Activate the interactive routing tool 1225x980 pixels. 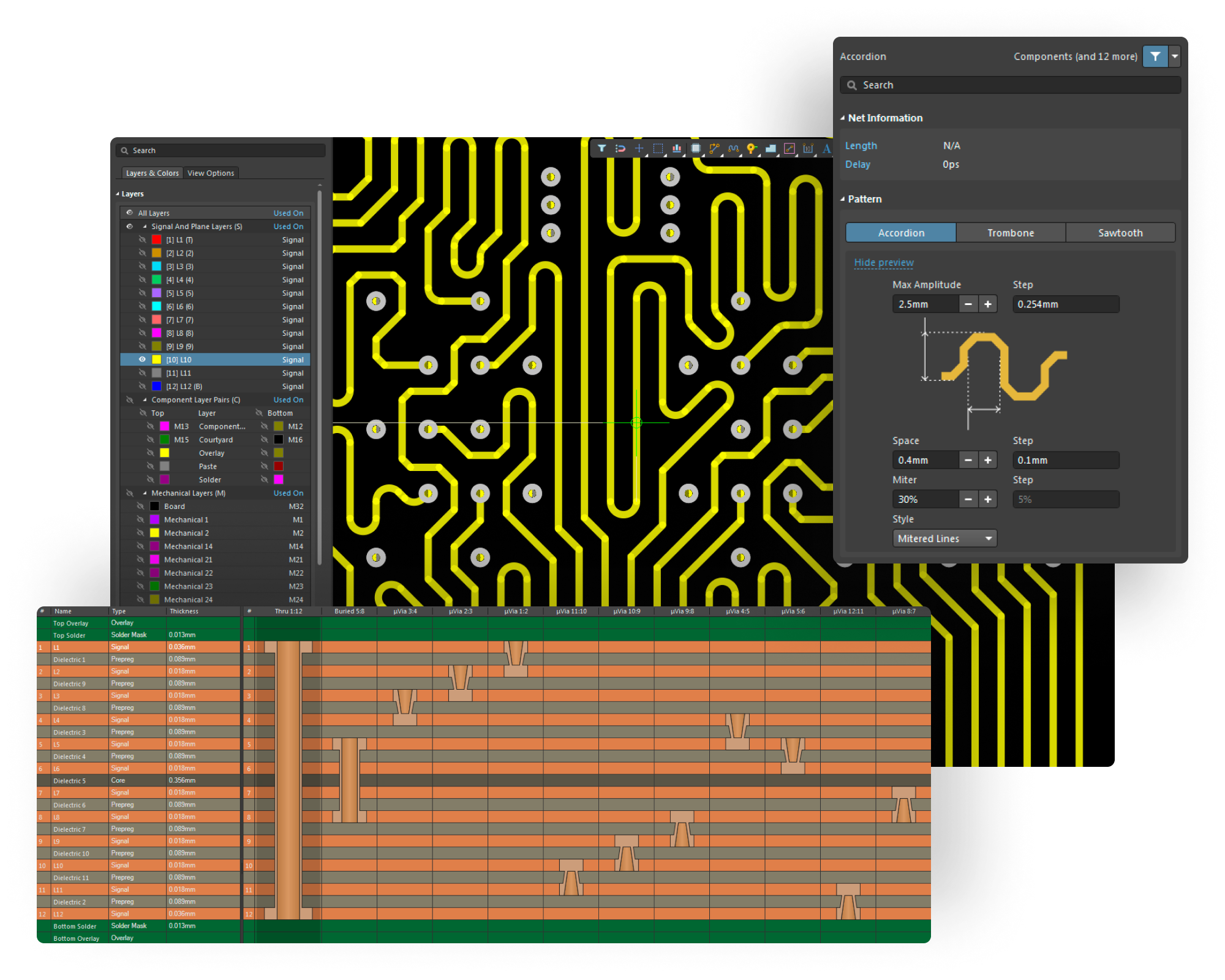tap(714, 148)
